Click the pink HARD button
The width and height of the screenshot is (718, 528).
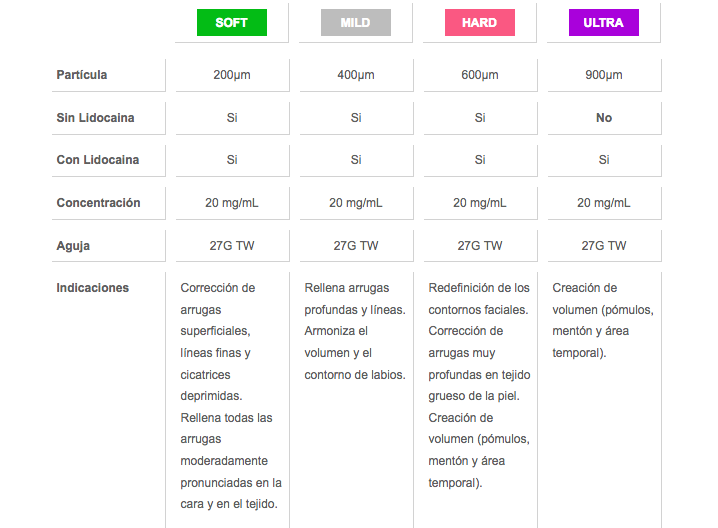[479, 23]
